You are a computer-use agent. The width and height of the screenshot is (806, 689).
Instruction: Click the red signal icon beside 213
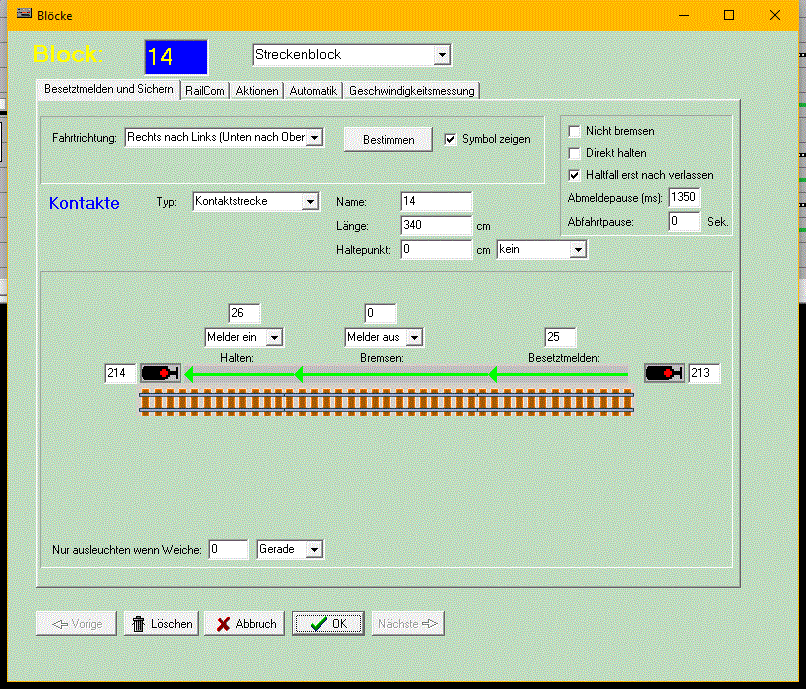tap(664, 373)
